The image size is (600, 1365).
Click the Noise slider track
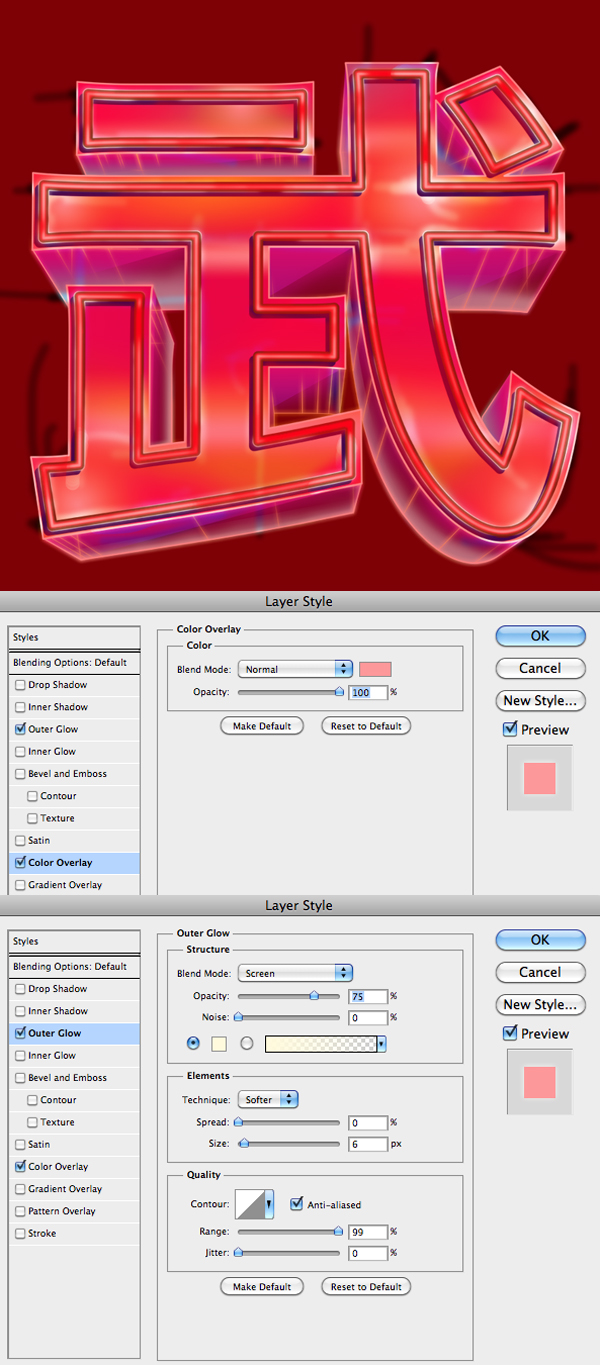[289, 1018]
